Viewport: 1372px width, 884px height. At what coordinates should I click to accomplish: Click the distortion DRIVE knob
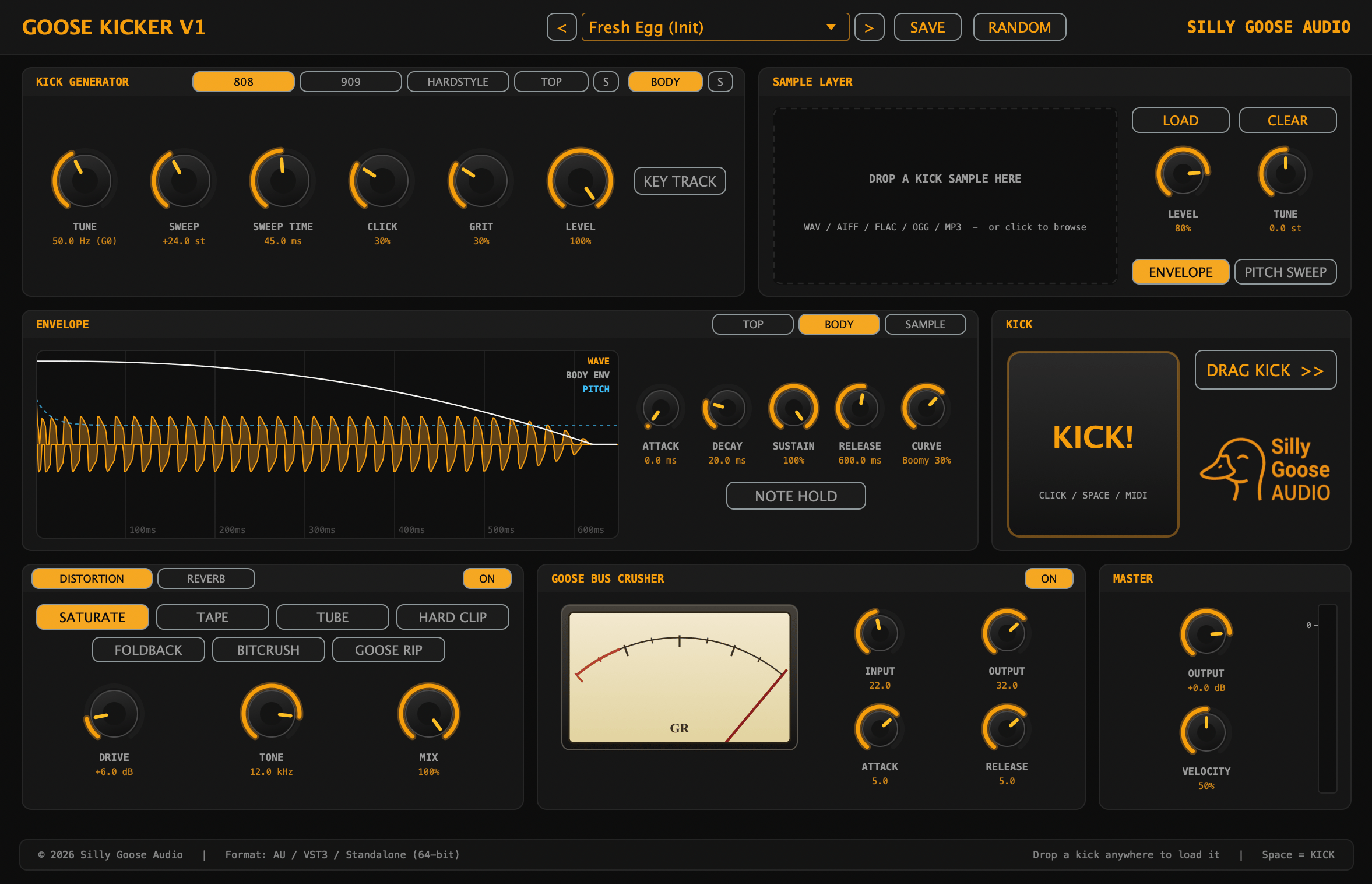coord(114,713)
